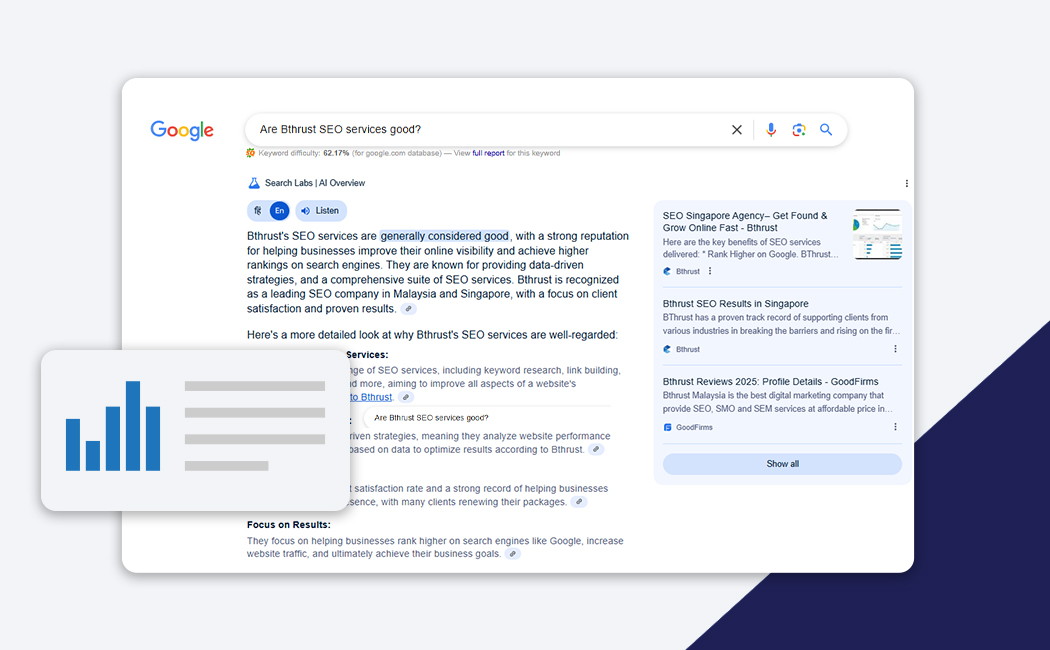Switch to the Hindi language toggle
1050x650 pixels.
click(x=258, y=211)
